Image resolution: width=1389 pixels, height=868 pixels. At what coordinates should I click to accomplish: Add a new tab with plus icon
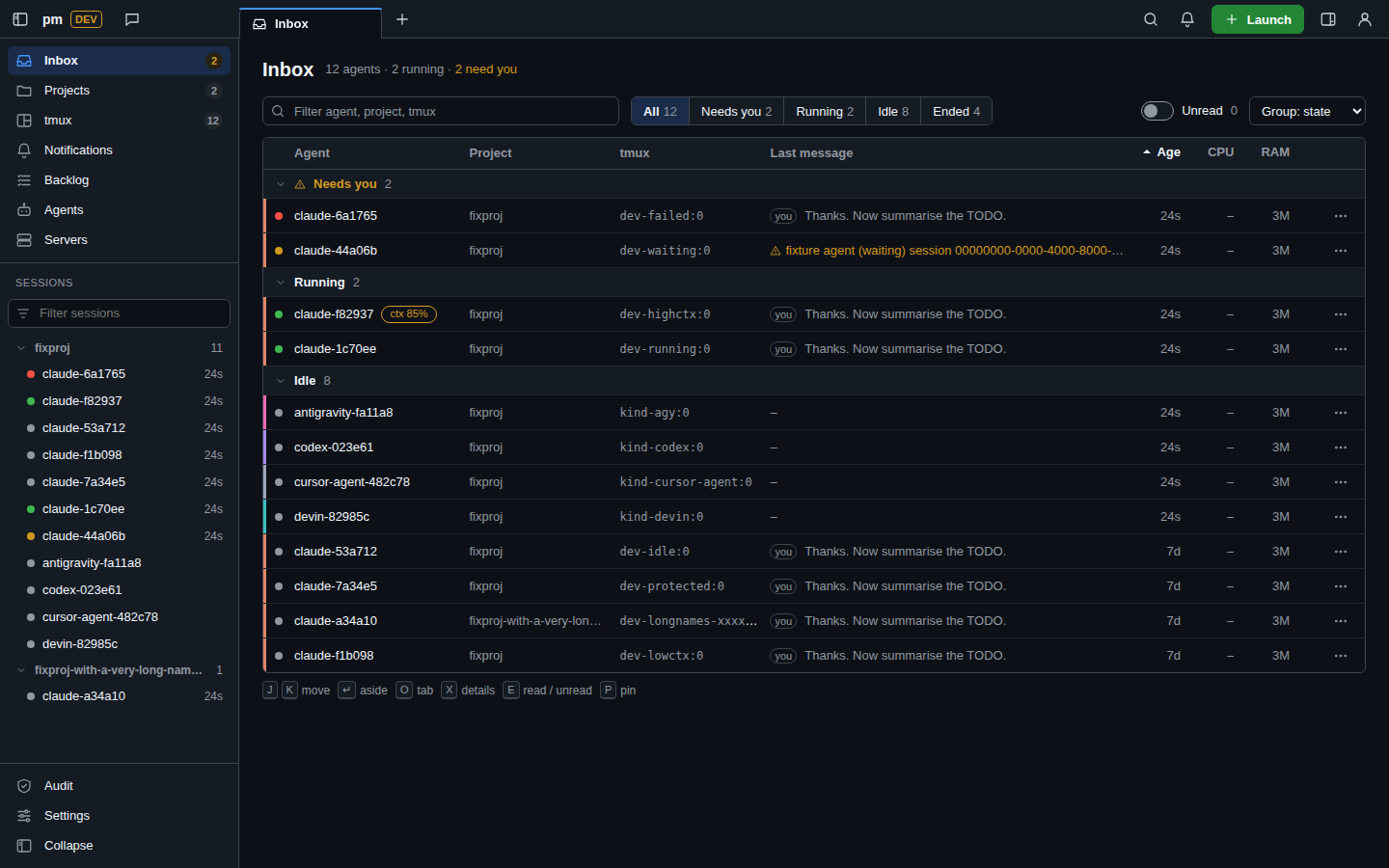tap(402, 19)
